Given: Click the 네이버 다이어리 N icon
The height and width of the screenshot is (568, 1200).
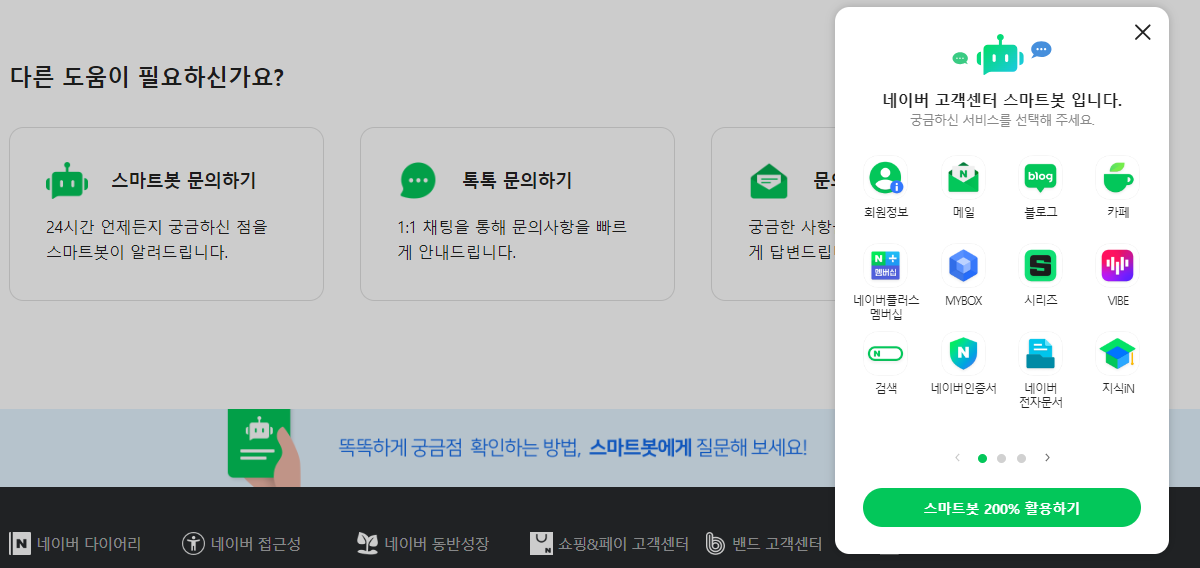Looking at the screenshot, I should pos(20,544).
